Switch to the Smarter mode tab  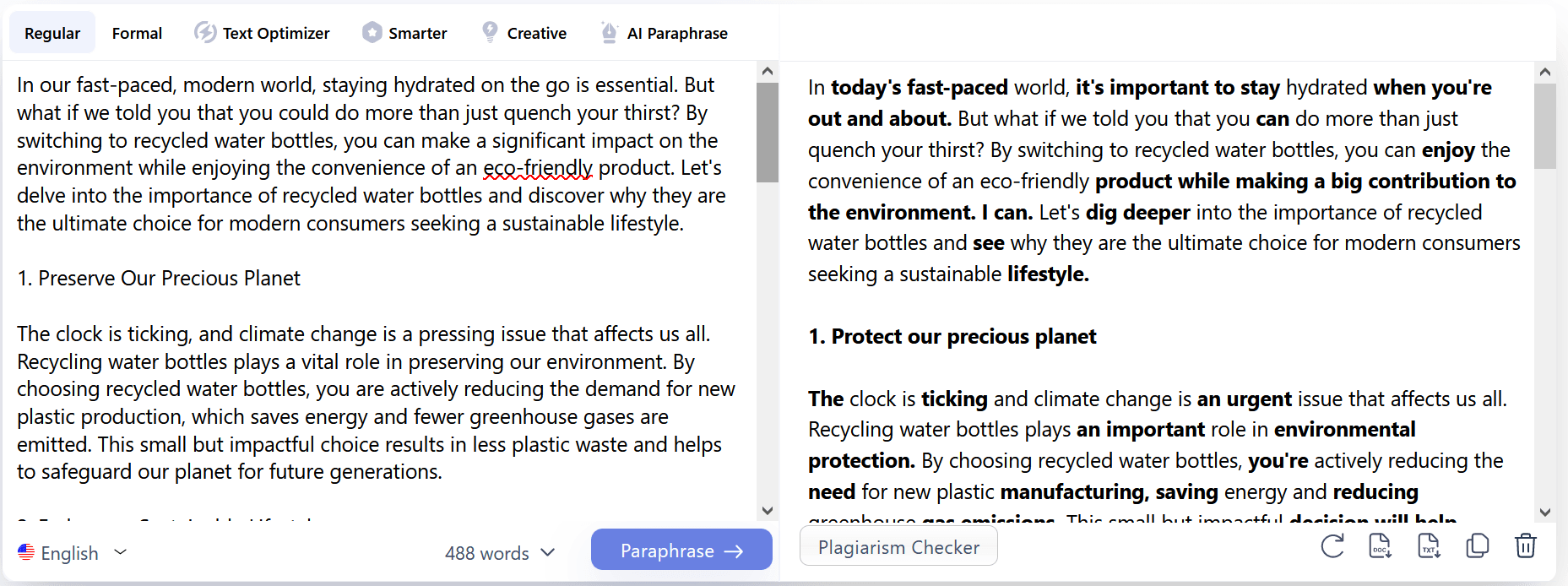(405, 33)
